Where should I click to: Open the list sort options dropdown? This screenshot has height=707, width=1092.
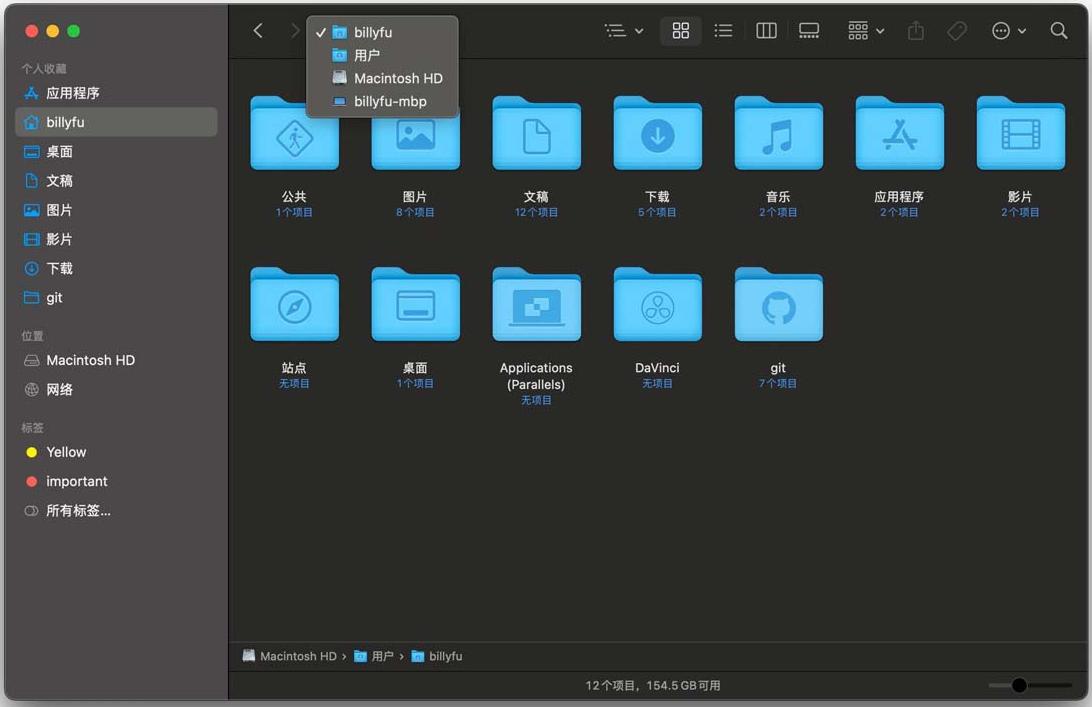[624, 31]
